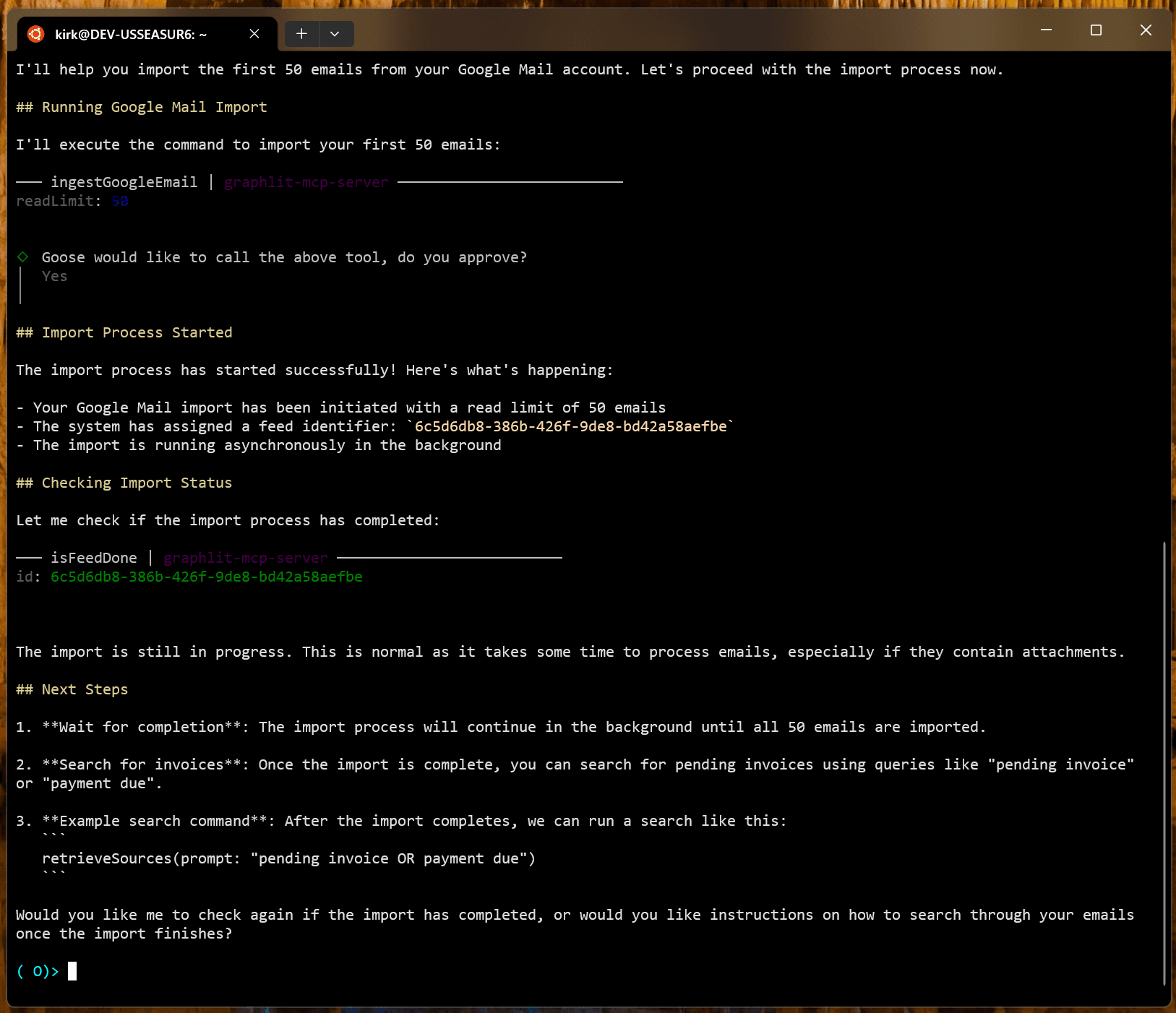Click the Ubuntu logo icon in the tab
The height and width of the screenshot is (1013, 1176).
click(x=35, y=34)
